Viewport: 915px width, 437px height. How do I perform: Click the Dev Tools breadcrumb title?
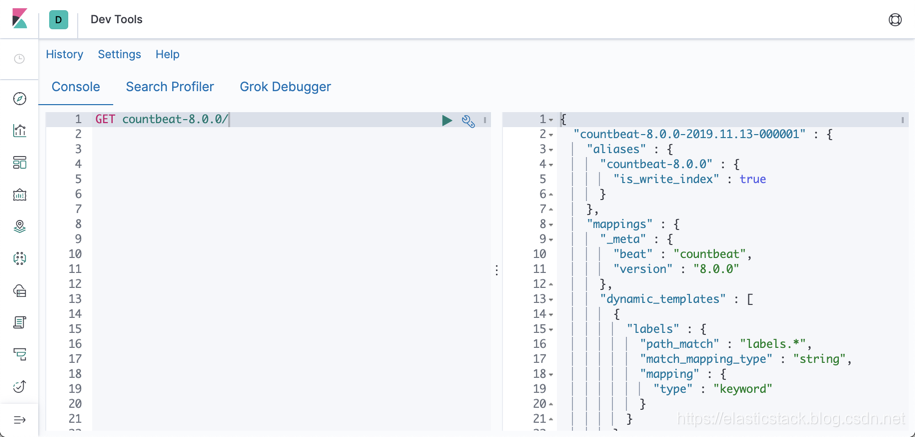tap(117, 19)
